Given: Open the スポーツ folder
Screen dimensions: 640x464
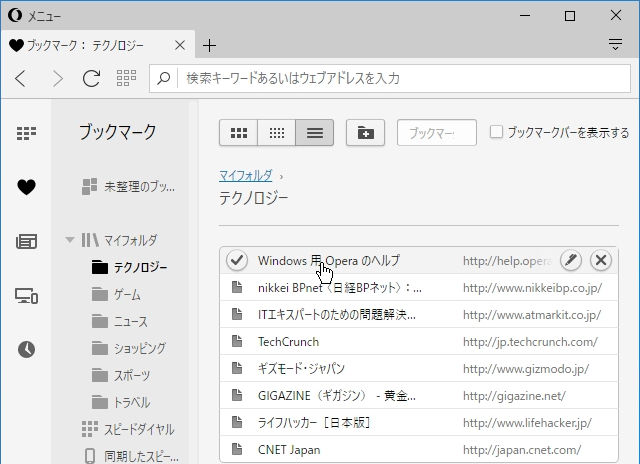Looking at the screenshot, I should (x=121, y=375).
